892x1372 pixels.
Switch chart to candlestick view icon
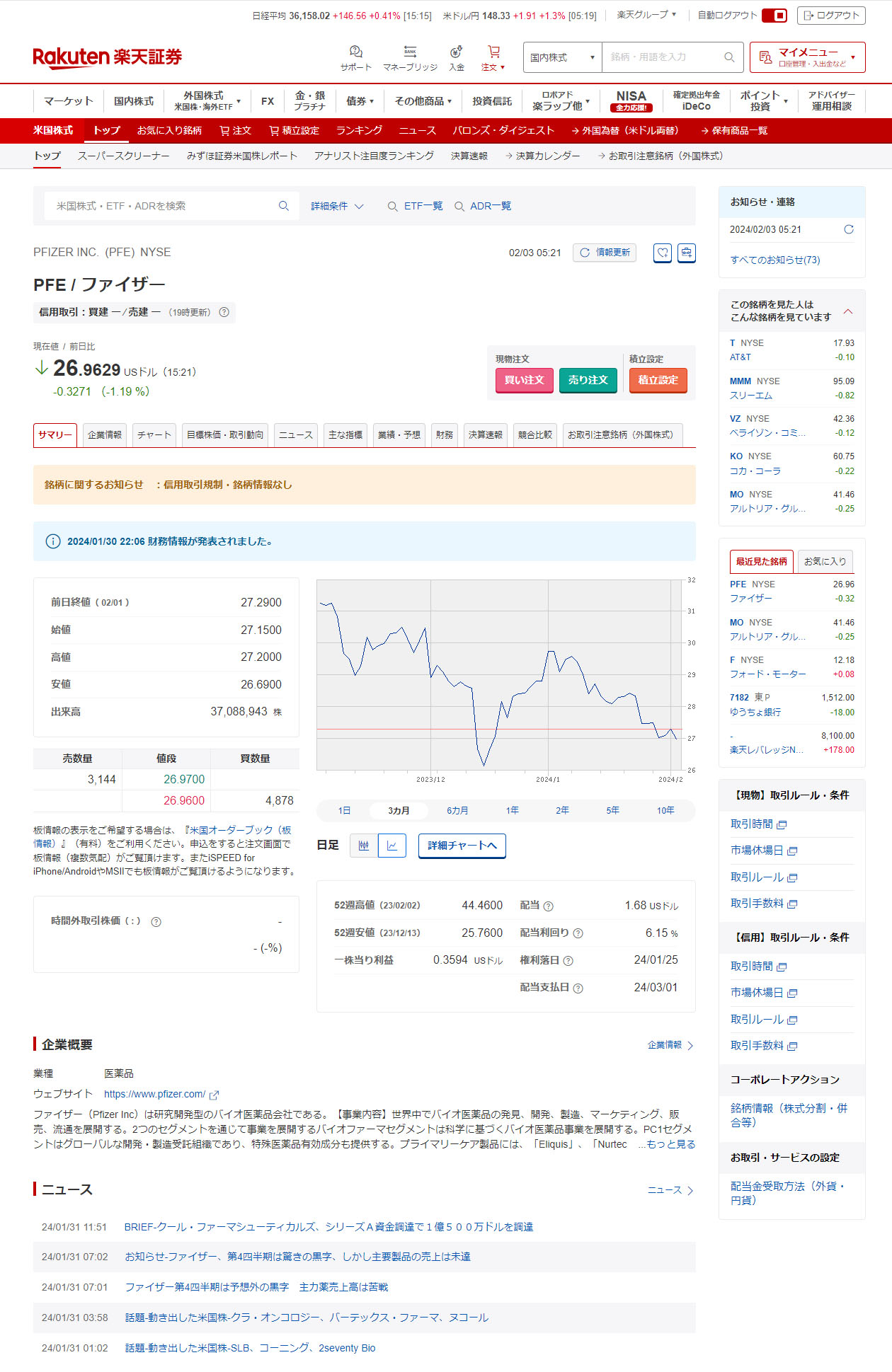point(364,846)
